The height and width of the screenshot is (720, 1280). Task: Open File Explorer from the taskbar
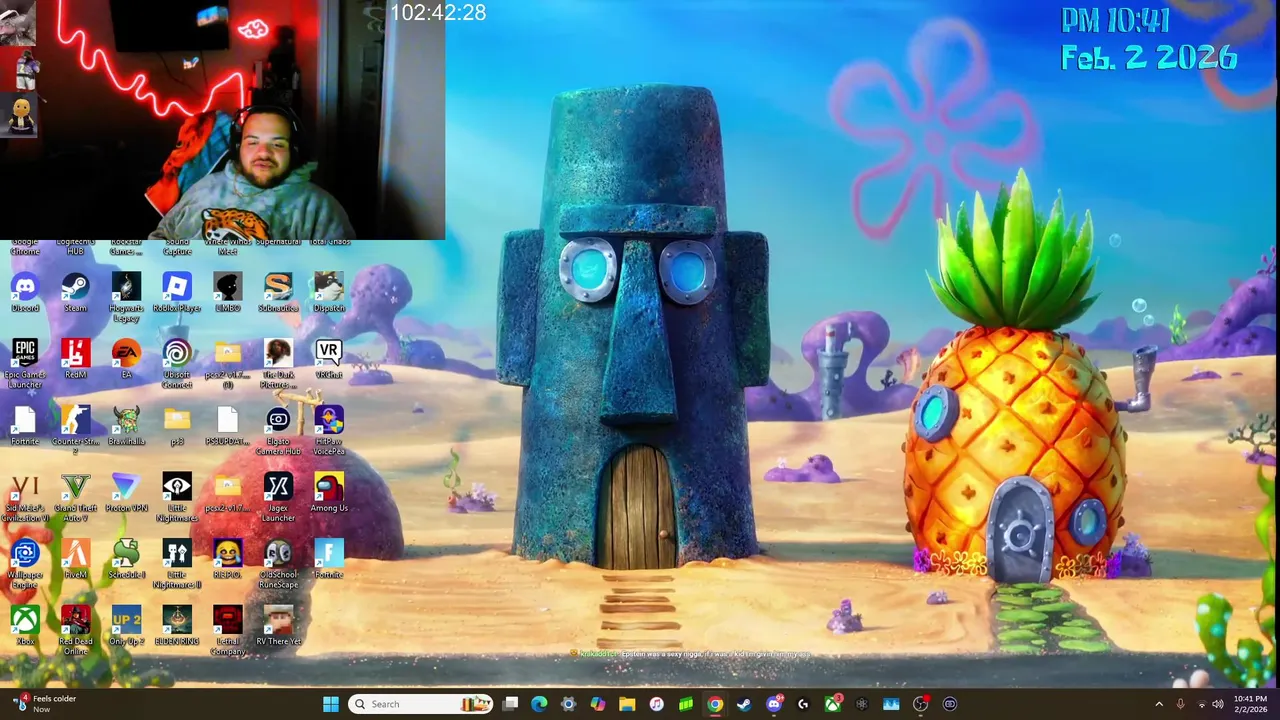click(x=627, y=704)
